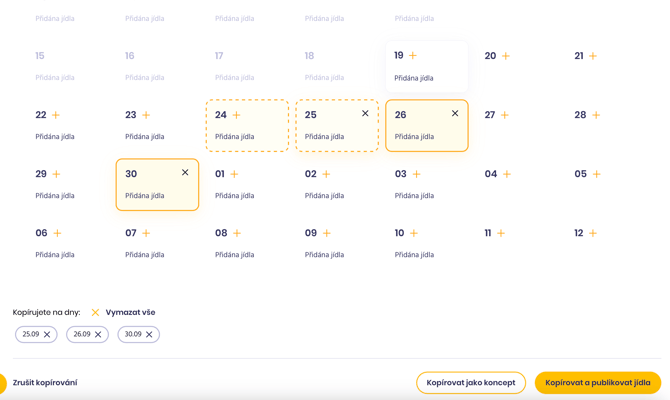Remove the 30.09 date tag
670x400 pixels.
149,335
